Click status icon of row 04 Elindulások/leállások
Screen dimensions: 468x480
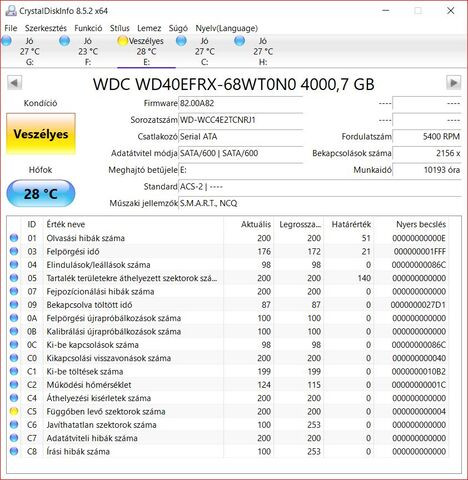click(x=14, y=265)
